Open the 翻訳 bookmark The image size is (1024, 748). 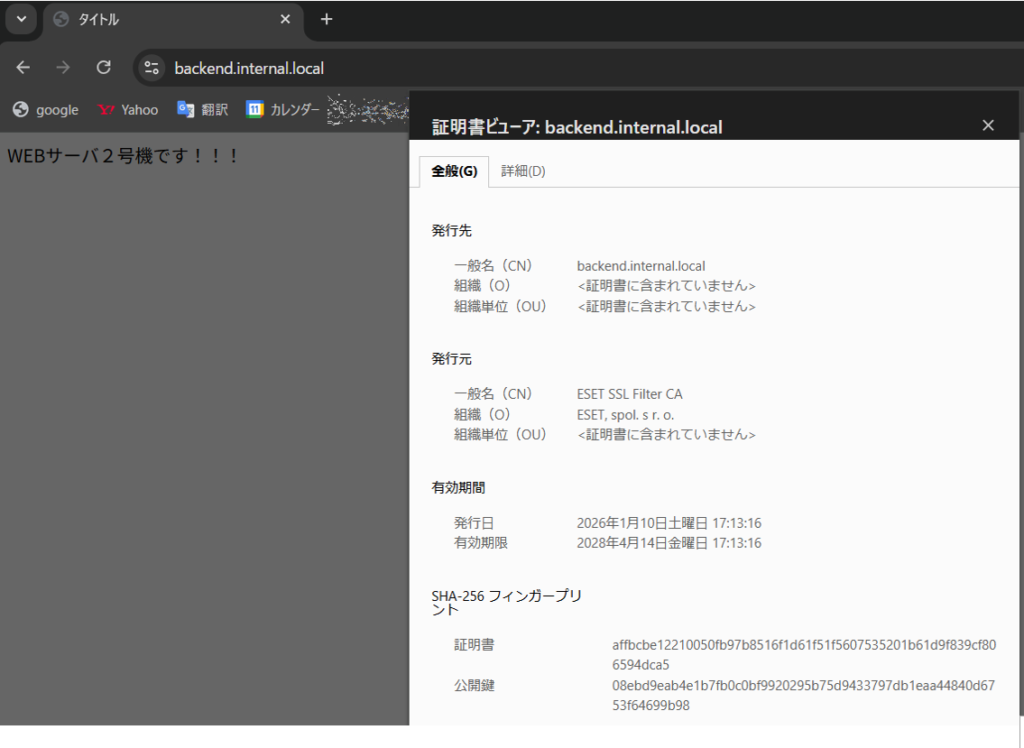tap(203, 110)
